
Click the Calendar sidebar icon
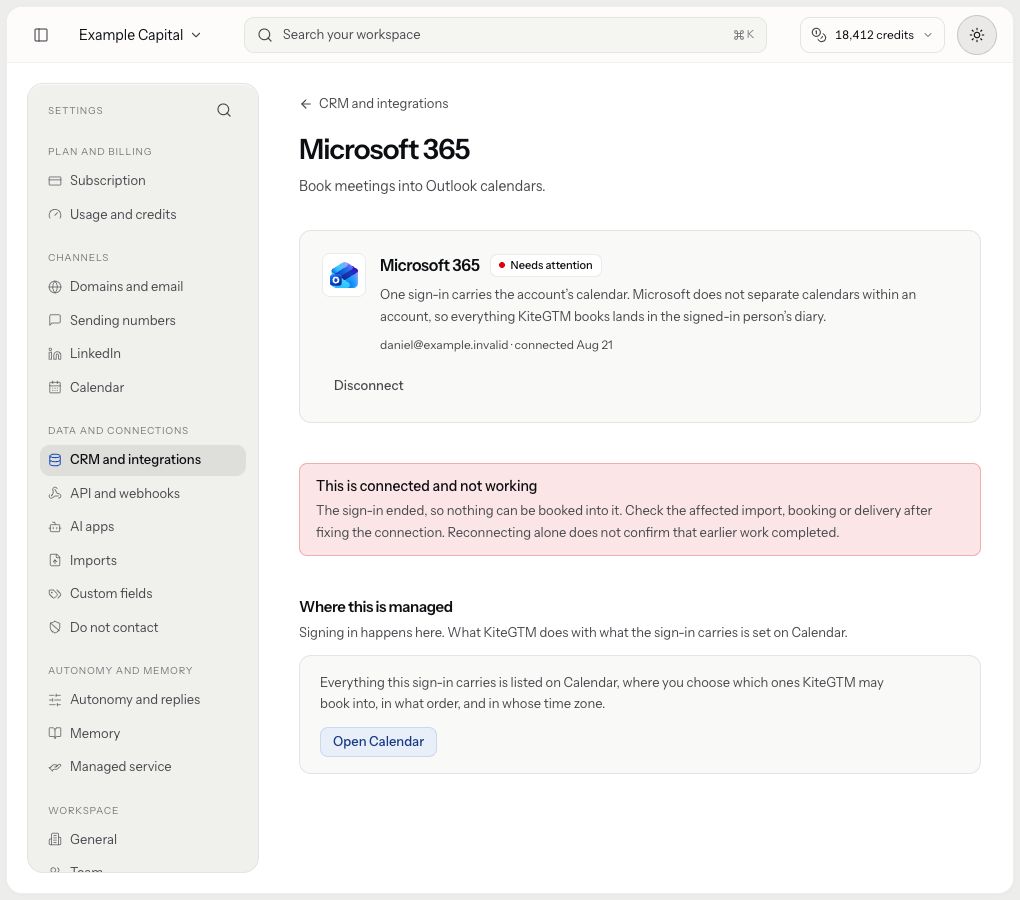click(55, 388)
